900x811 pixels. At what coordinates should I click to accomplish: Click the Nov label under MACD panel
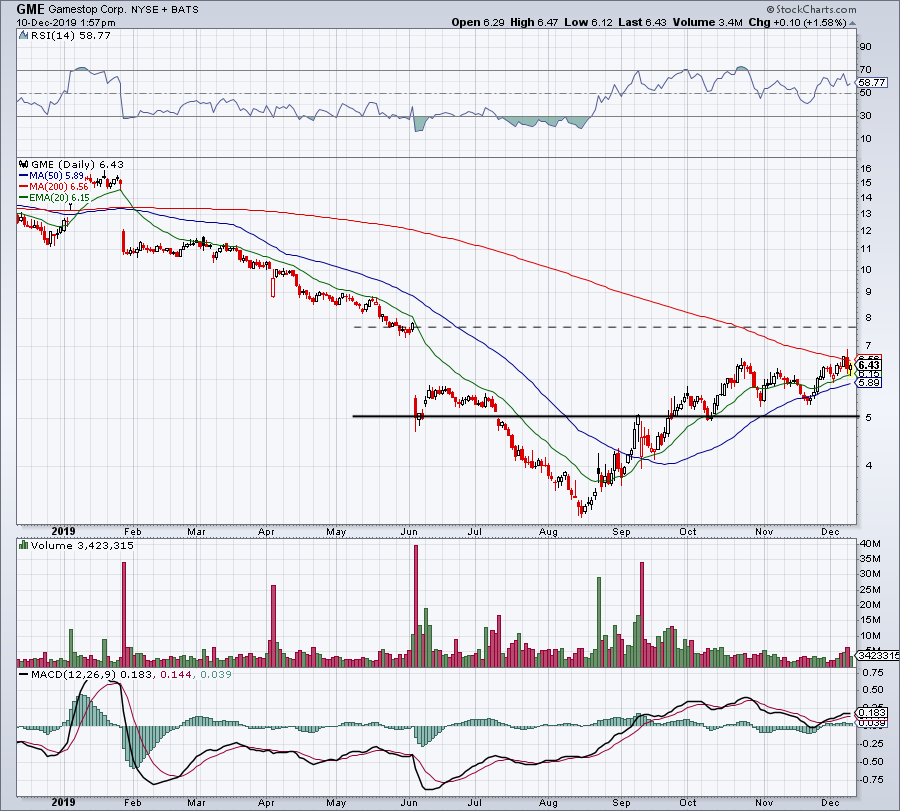(764, 803)
